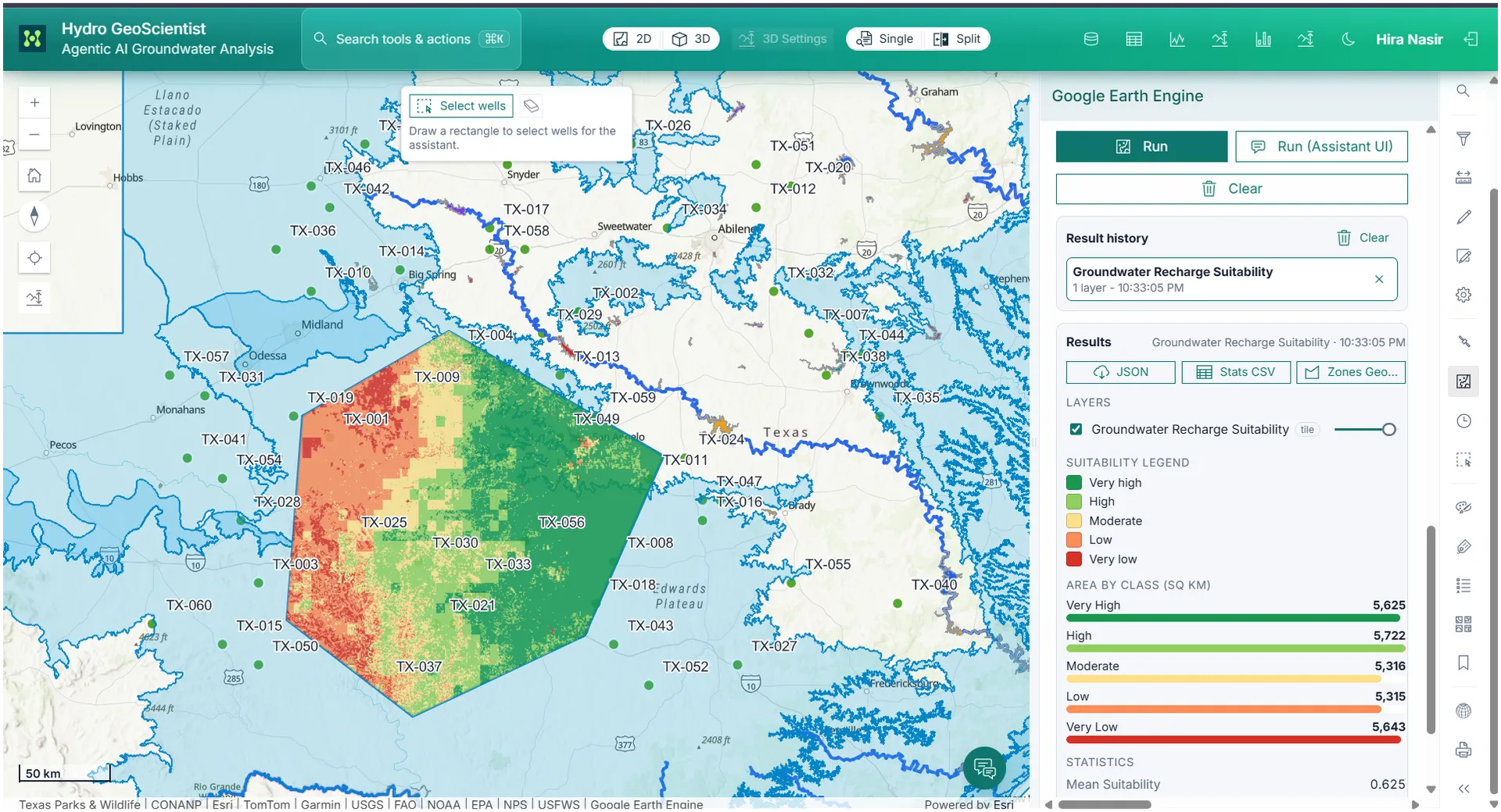Open the search icon in right sidebar

coord(1463,91)
